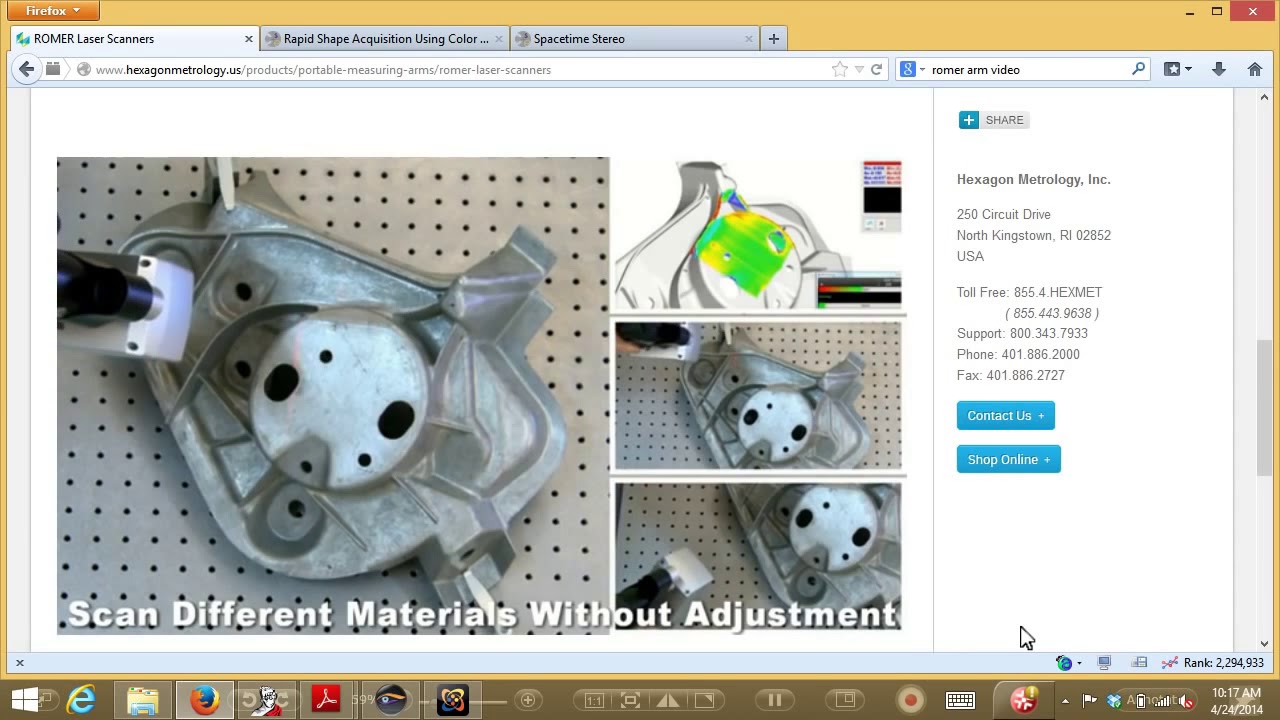Click the SHARE plus button
The width and height of the screenshot is (1280, 720).
point(994,120)
